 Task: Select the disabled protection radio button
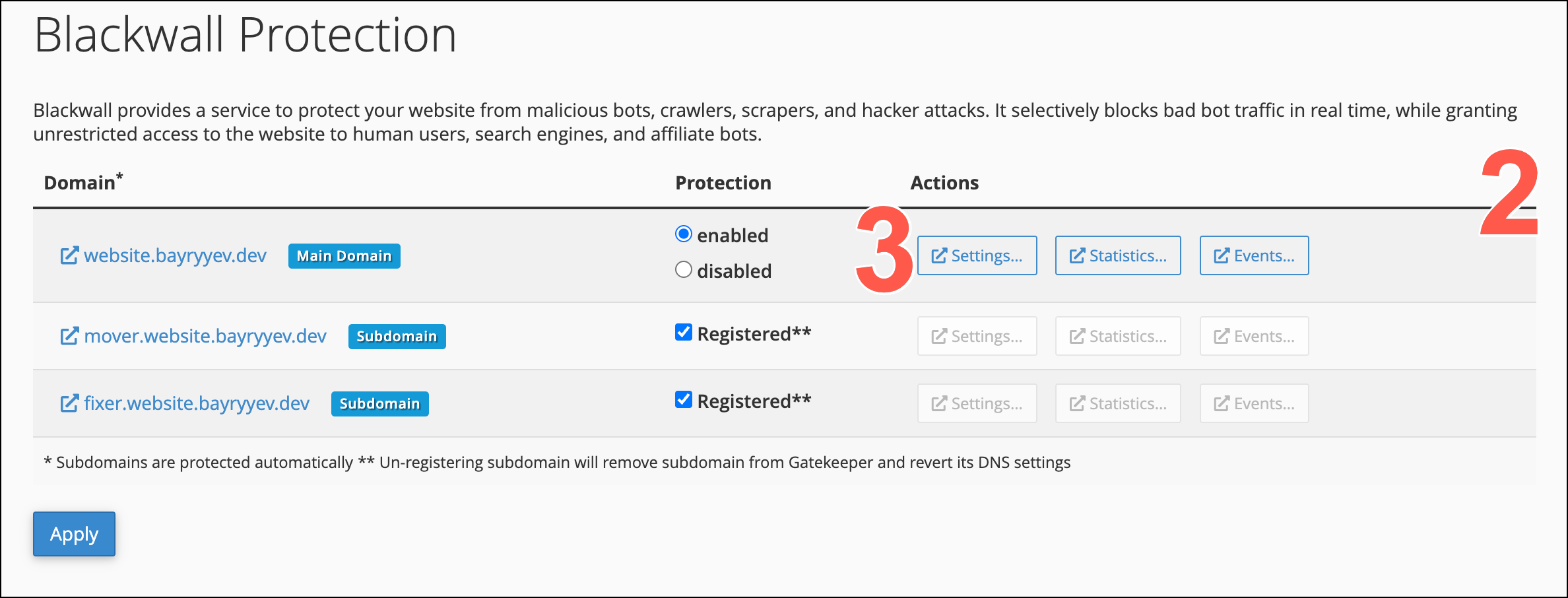coord(684,270)
